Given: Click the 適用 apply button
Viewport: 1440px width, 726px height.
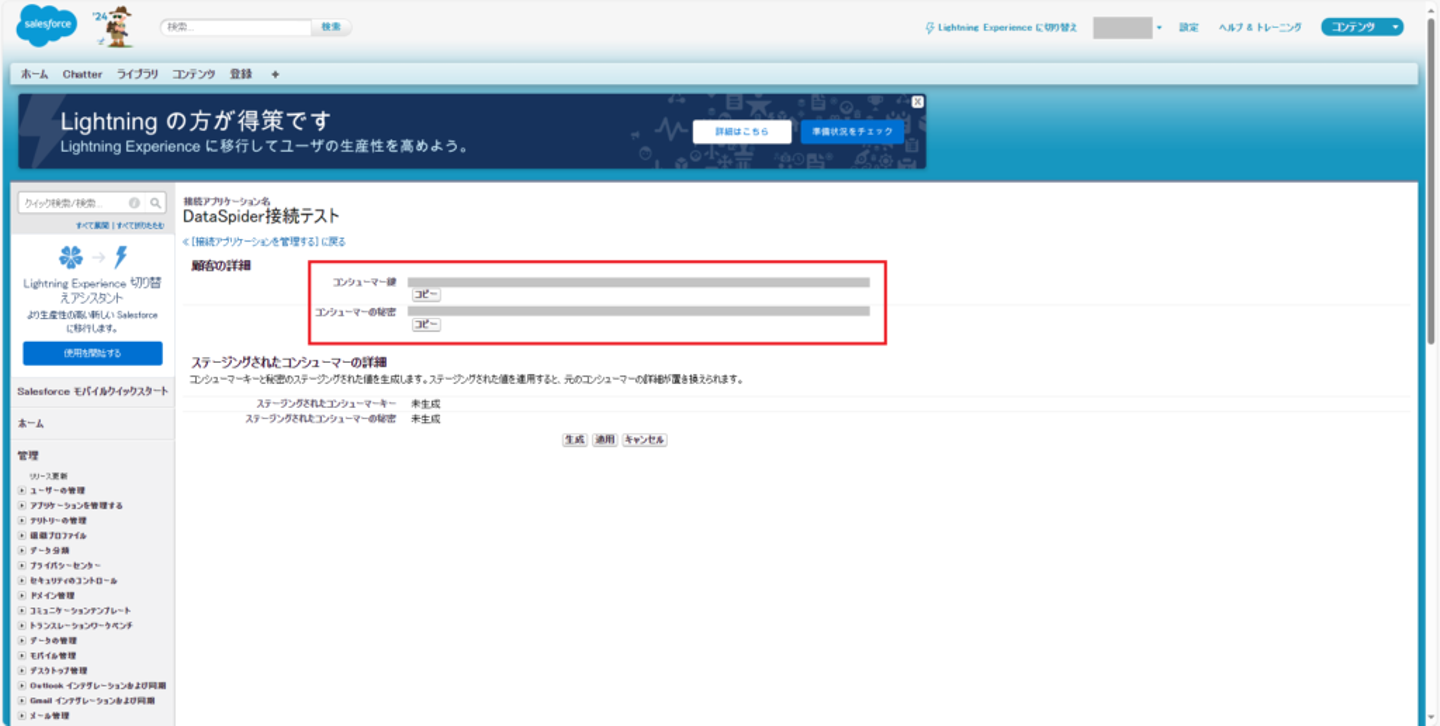Looking at the screenshot, I should 604,440.
